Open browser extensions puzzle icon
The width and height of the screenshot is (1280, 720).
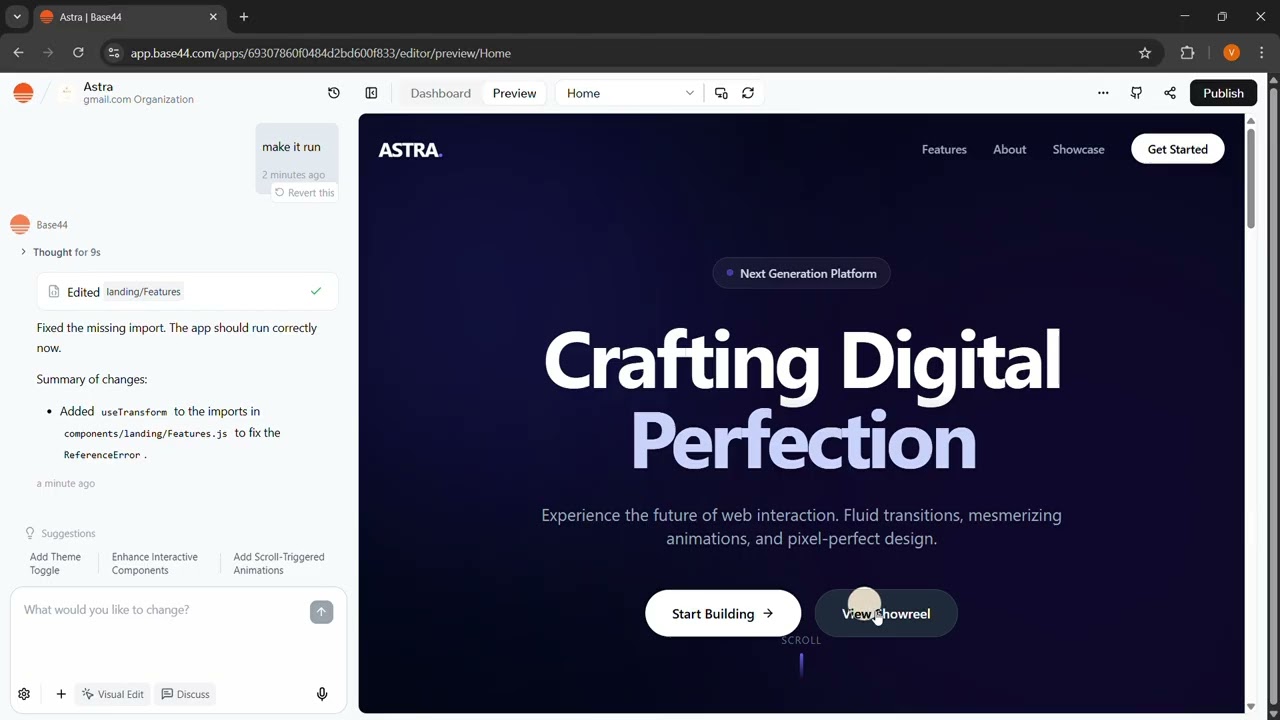coord(1188,53)
